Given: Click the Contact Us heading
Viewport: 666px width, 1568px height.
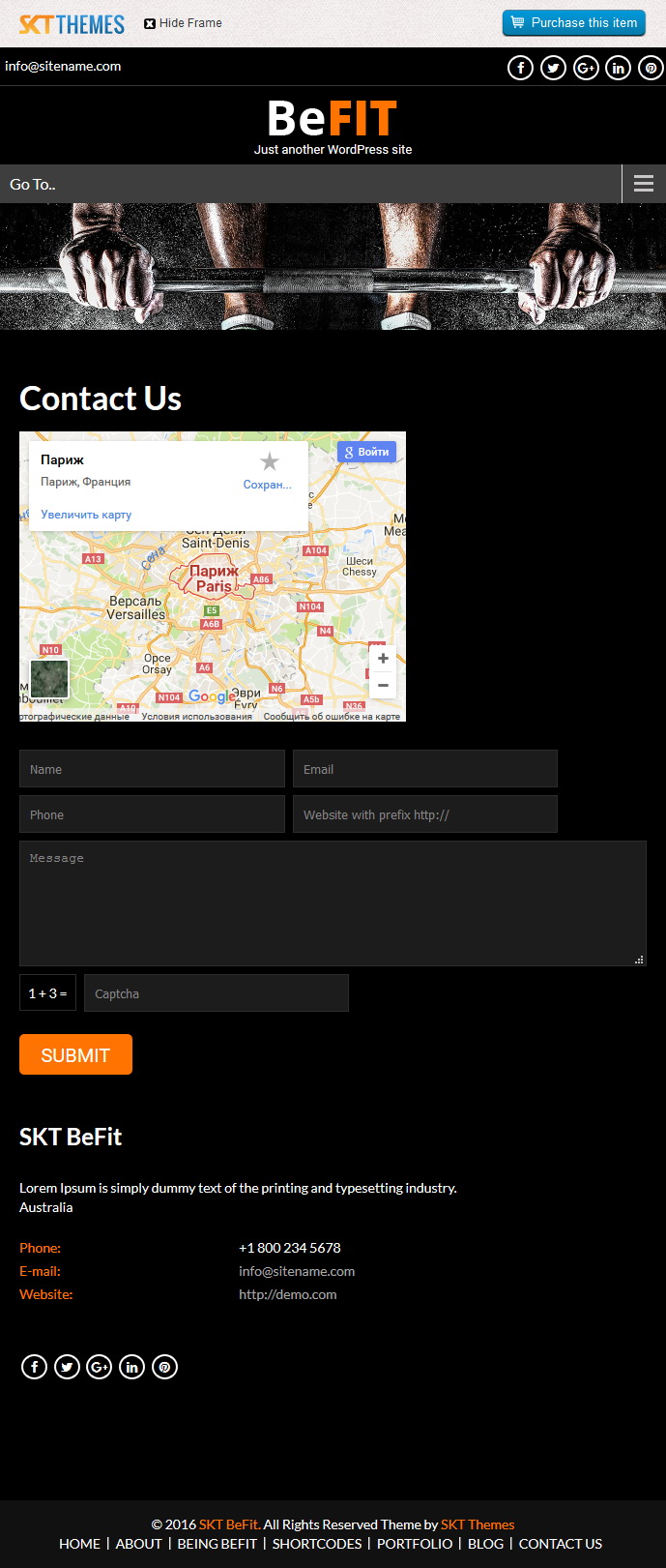Looking at the screenshot, I should (x=101, y=399).
